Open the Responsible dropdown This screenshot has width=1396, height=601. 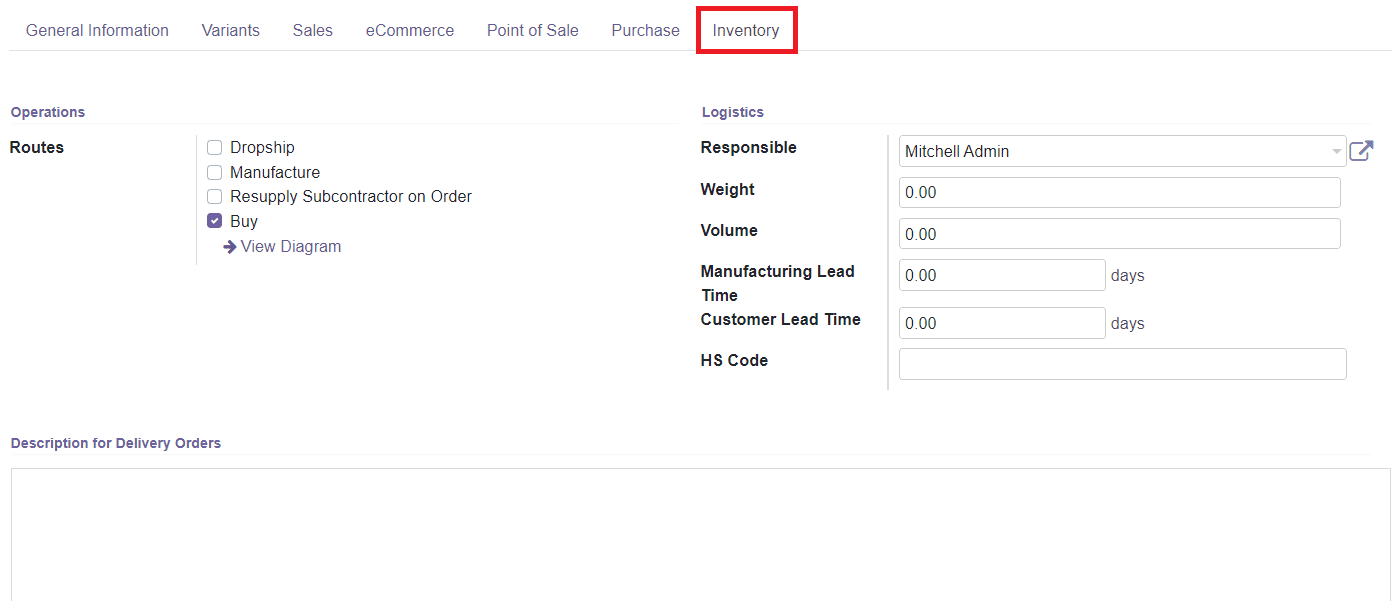1337,150
